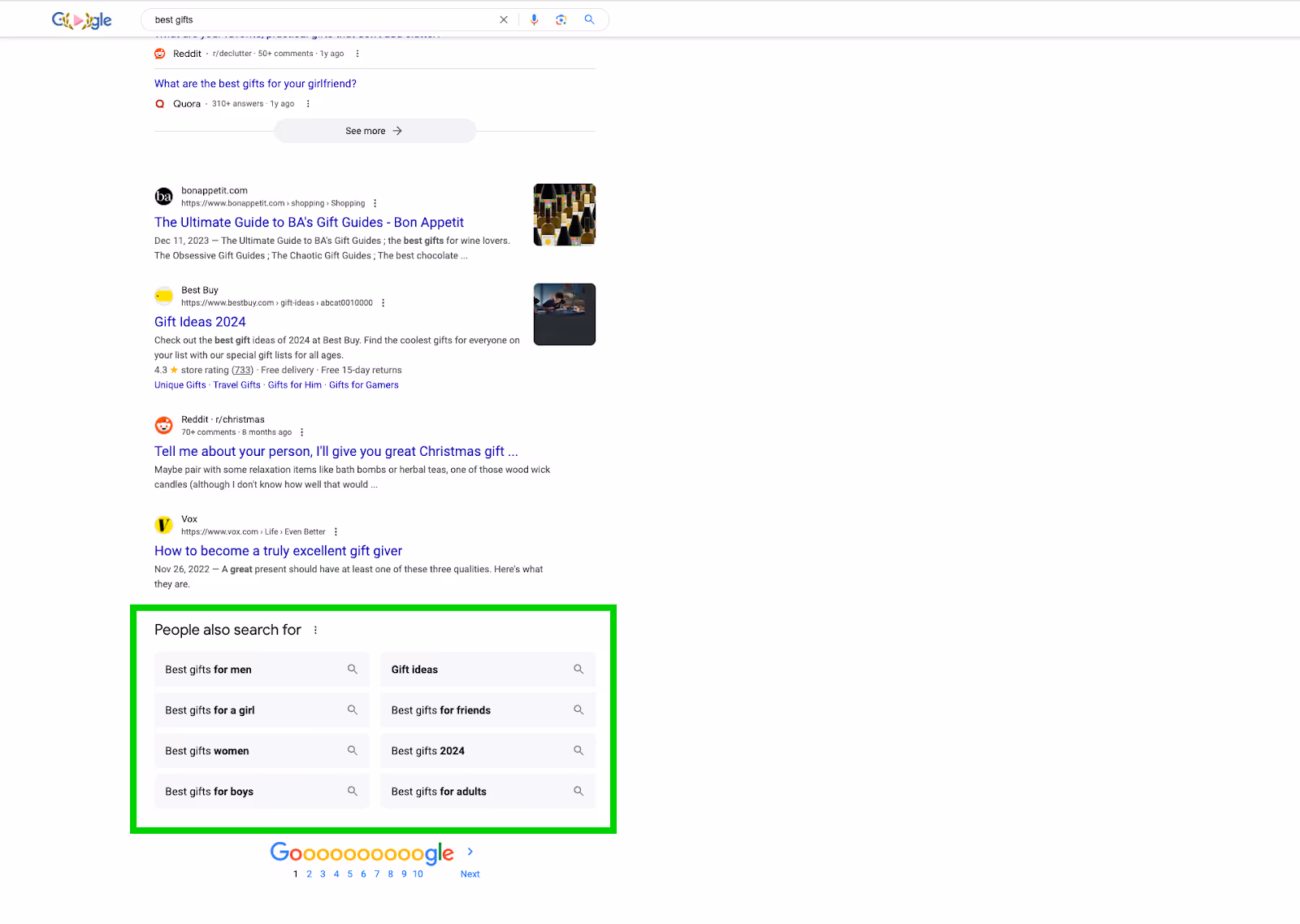Open the 'Travel Gifts' sitelink
The image size is (1300, 924).
pyautogui.click(x=237, y=385)
